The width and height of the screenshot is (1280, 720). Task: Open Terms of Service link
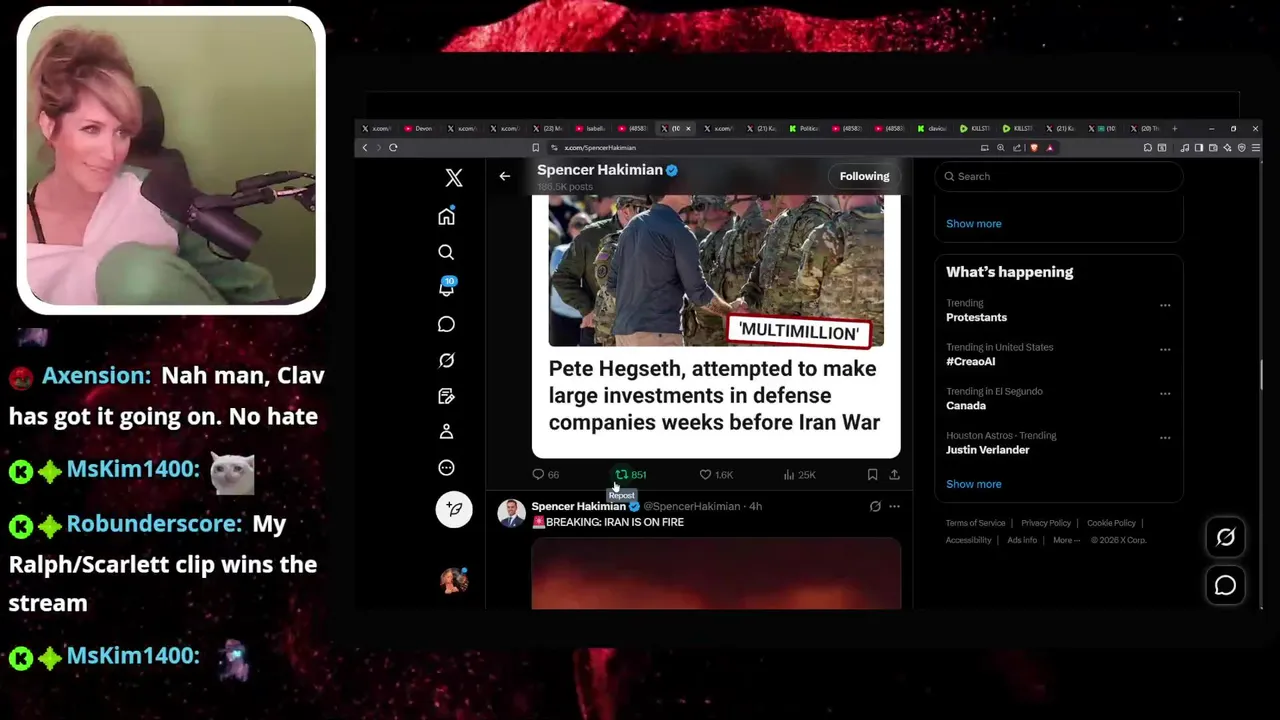tap(975, 523)
